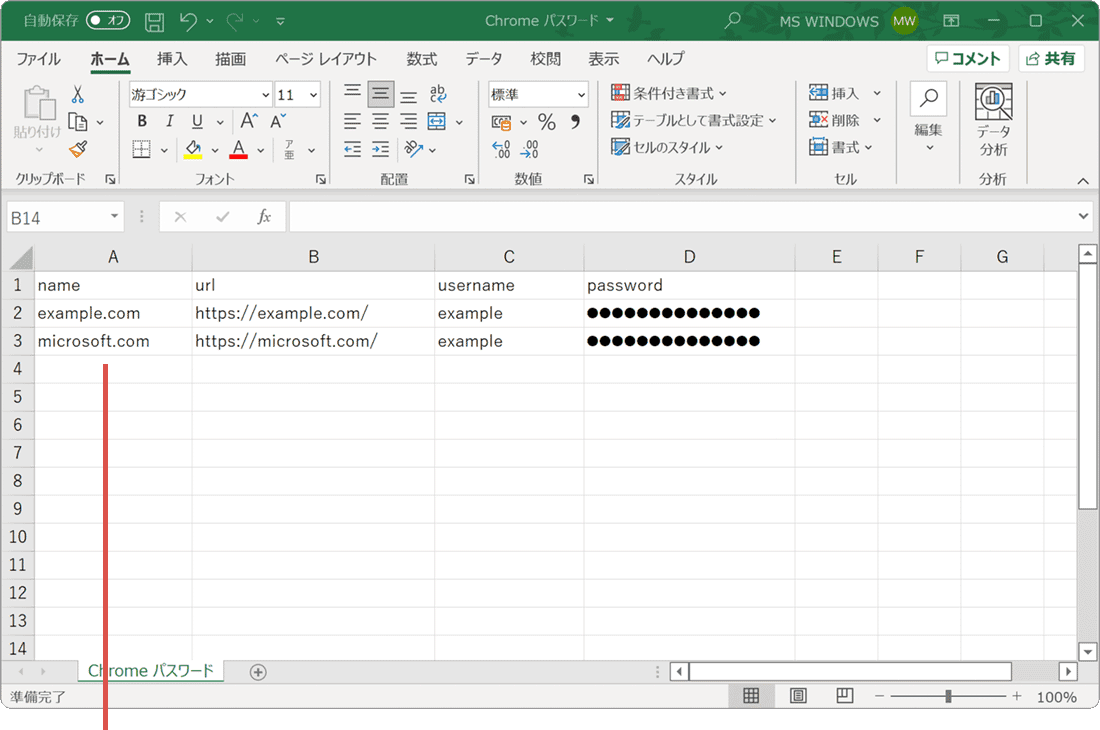Screen dimensions: 1100x730
Task: Expand Format as Table (テーブルとして書式設定)
Action: 693,121
